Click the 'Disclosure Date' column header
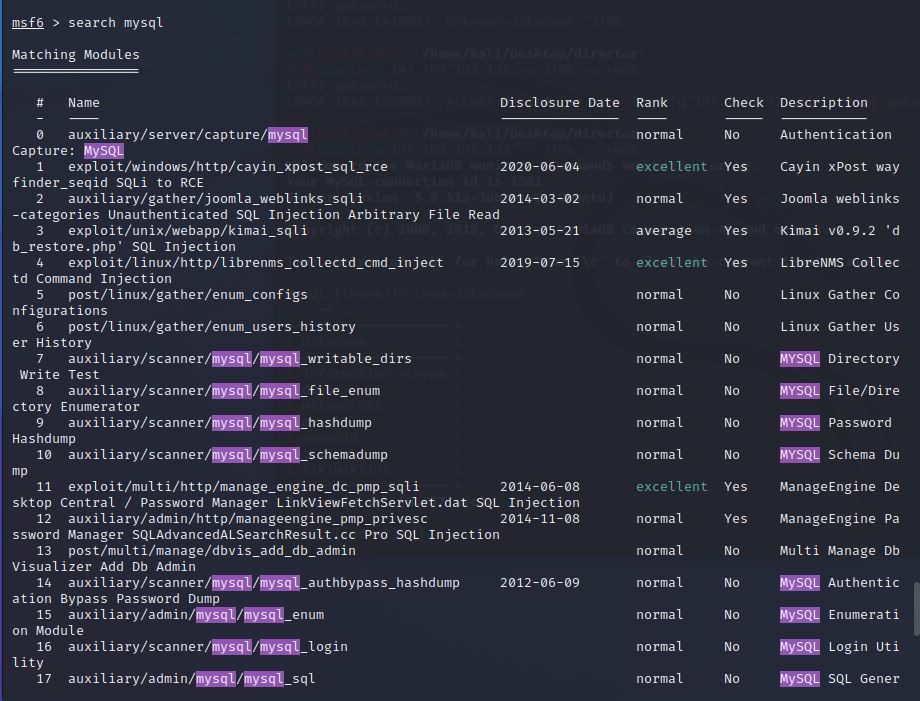 pos(560,103)
